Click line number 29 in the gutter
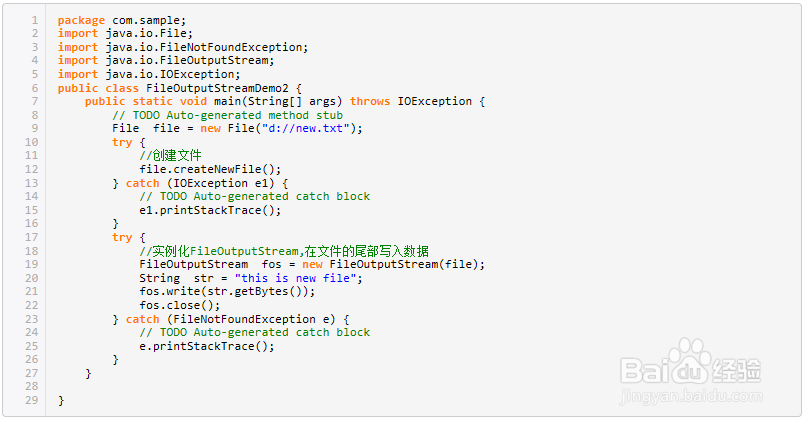This screenshot has width=809, height=424. click(x=32, y=400)
